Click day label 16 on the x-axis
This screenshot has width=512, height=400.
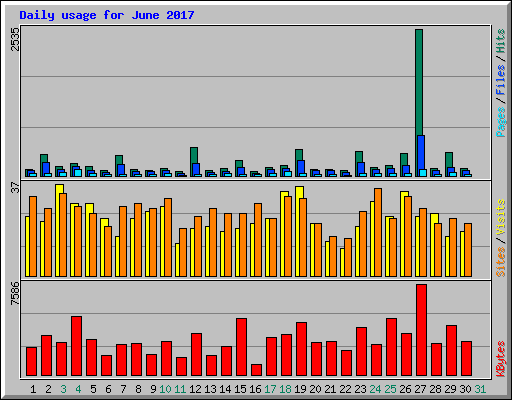tap(255, 389)
